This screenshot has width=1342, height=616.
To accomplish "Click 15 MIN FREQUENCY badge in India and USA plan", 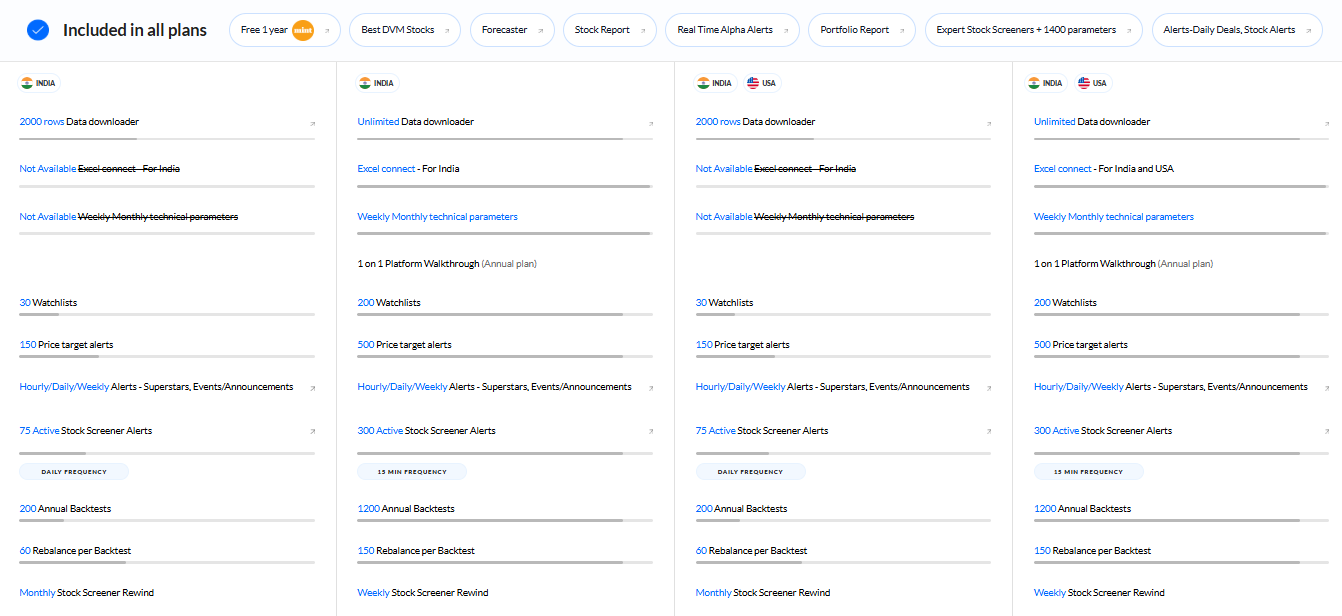I will [x=1088, y=472].
